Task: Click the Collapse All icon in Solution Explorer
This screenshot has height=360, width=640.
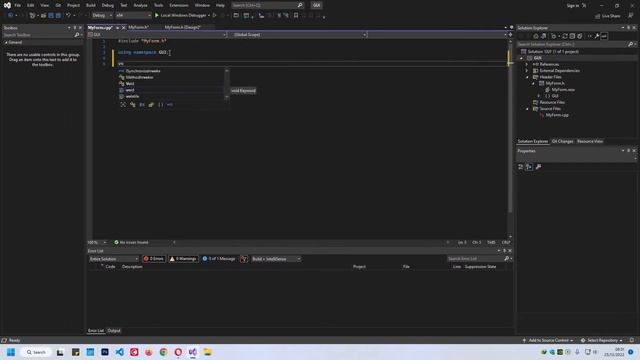Action: click(572, 36)
